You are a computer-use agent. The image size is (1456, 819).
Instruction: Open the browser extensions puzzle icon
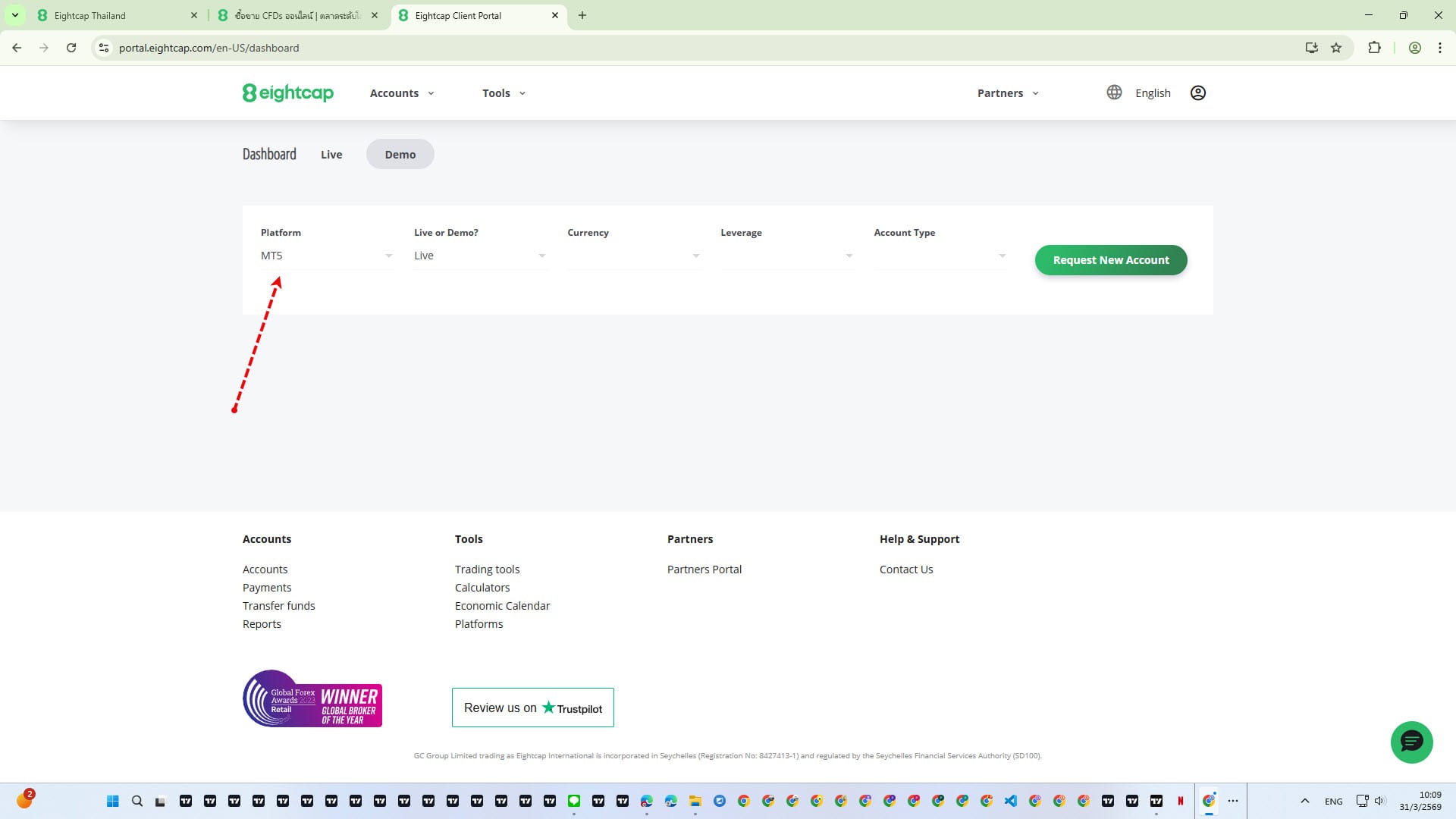pyautogui.click(x=1374, y=48)
